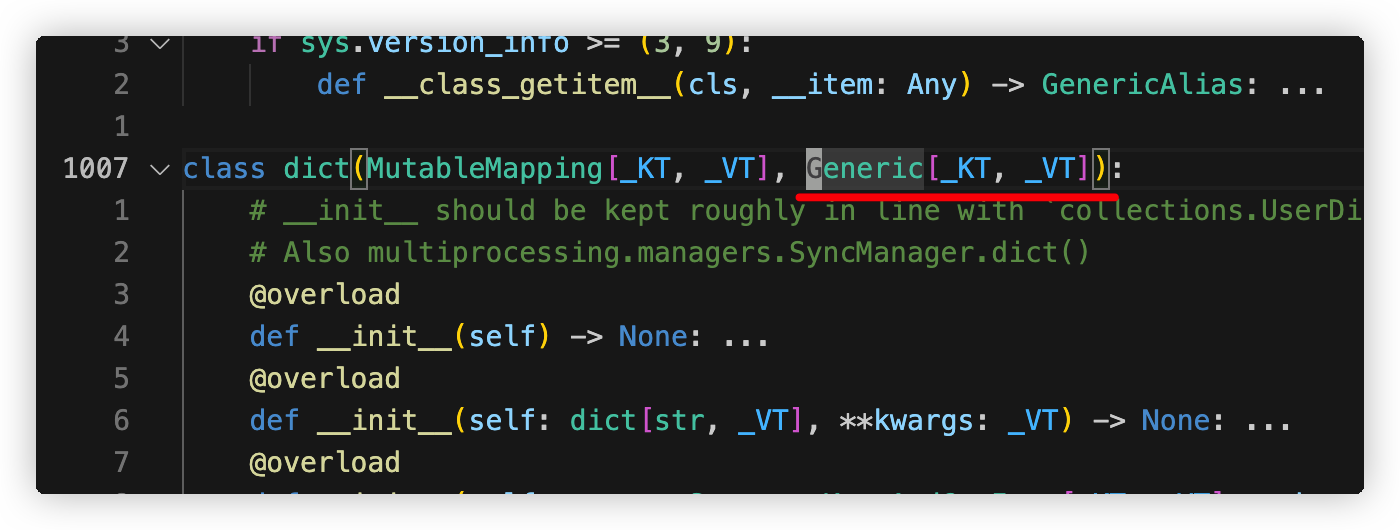Click relative line number 6 in gutter
This screenshot has height=530, width=1400.
tap(121, 420)
